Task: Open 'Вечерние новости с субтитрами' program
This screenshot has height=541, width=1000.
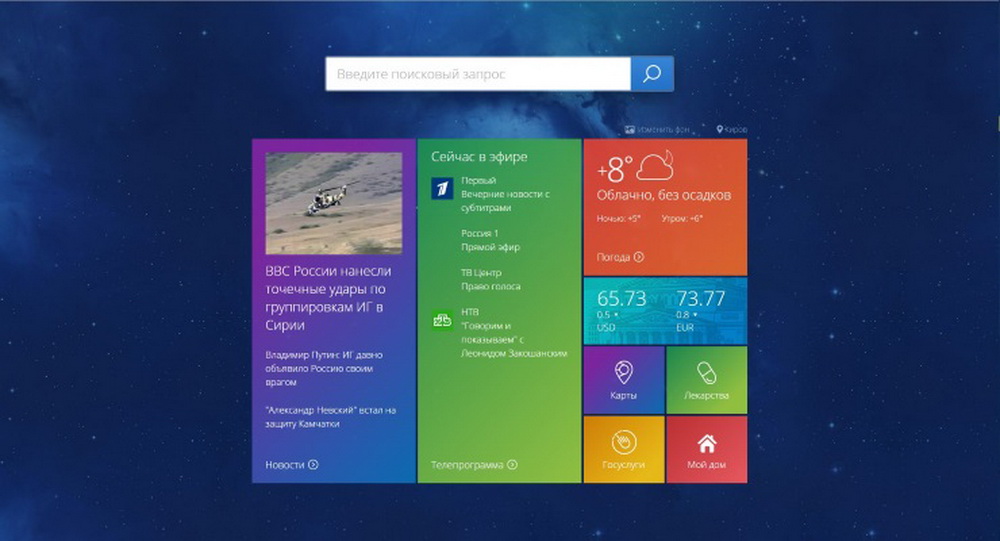Action: [505, 201]
